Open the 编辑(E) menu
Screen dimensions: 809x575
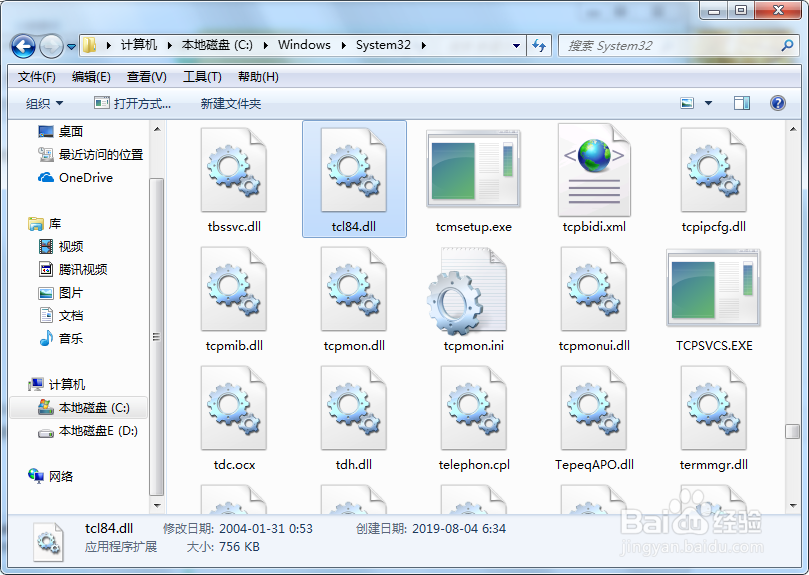(x=91, y=77)
